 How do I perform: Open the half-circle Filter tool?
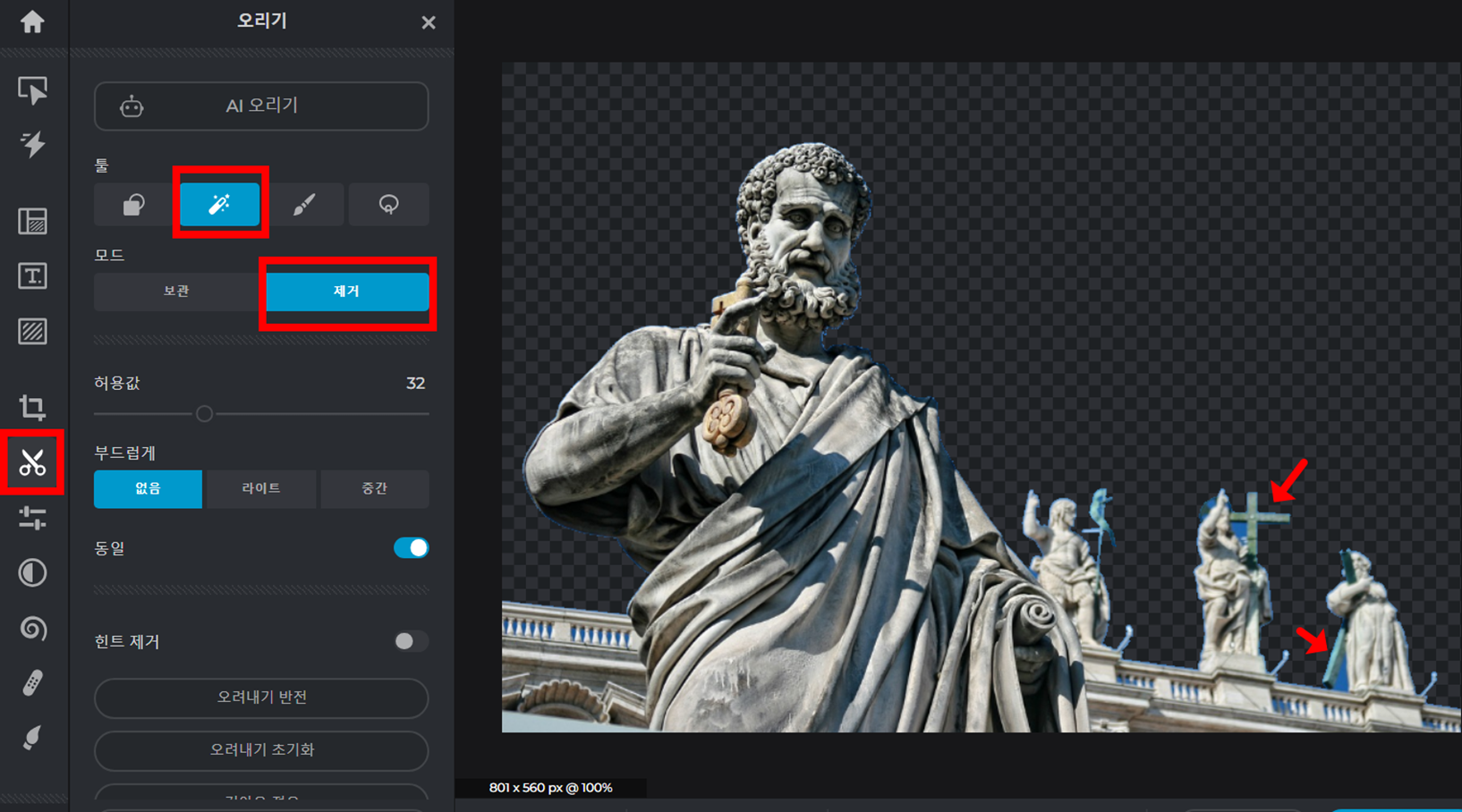coord(32,572)
